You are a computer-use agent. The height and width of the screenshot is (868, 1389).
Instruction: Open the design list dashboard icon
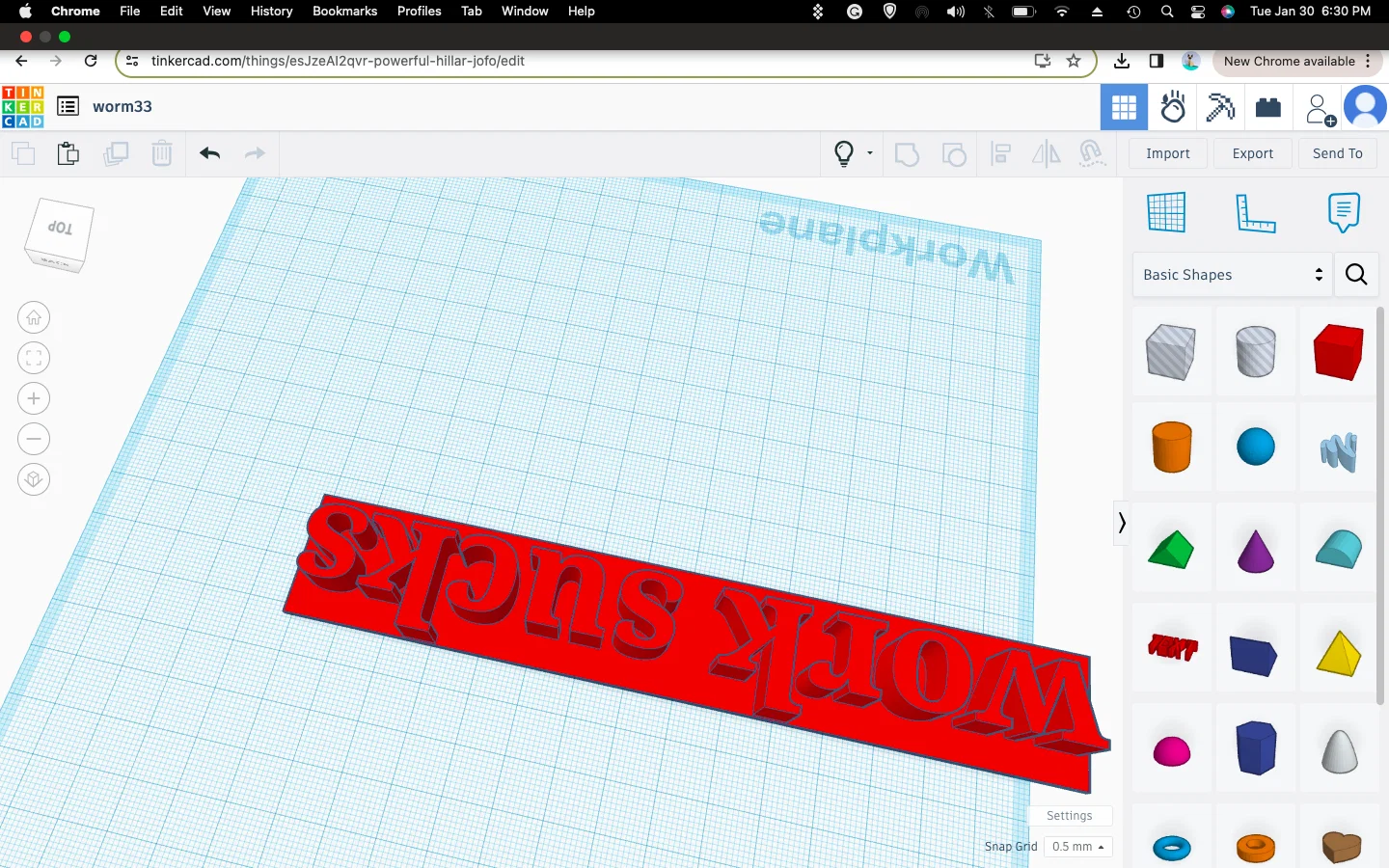pyautogui.click(x=68, y=106)
